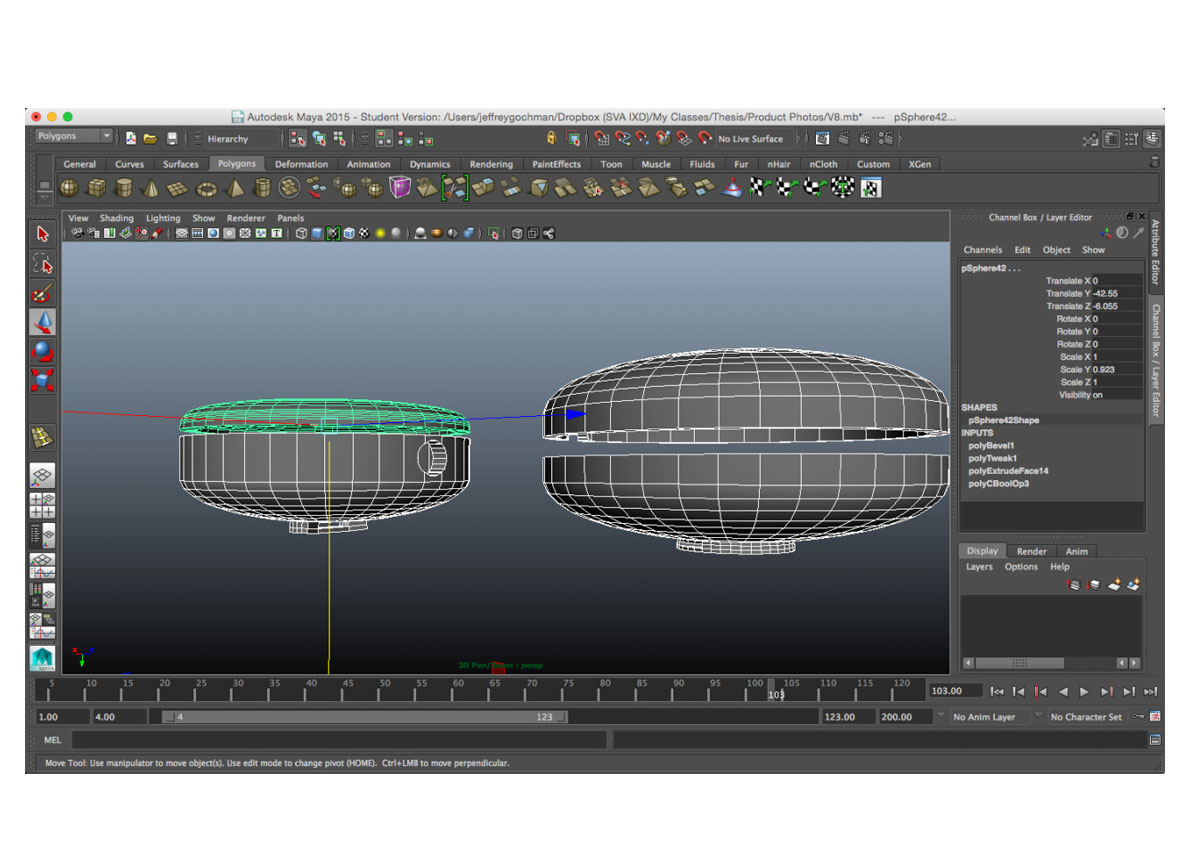
Task: Create a polygon sphere from the shelf
Action: (69, 187)
